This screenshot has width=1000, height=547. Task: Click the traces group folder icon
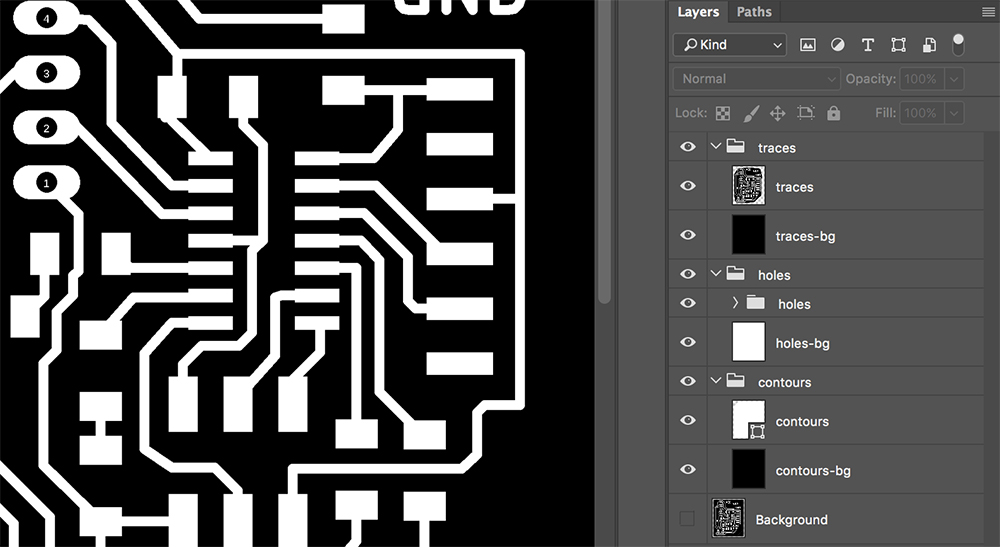[735, 147]
